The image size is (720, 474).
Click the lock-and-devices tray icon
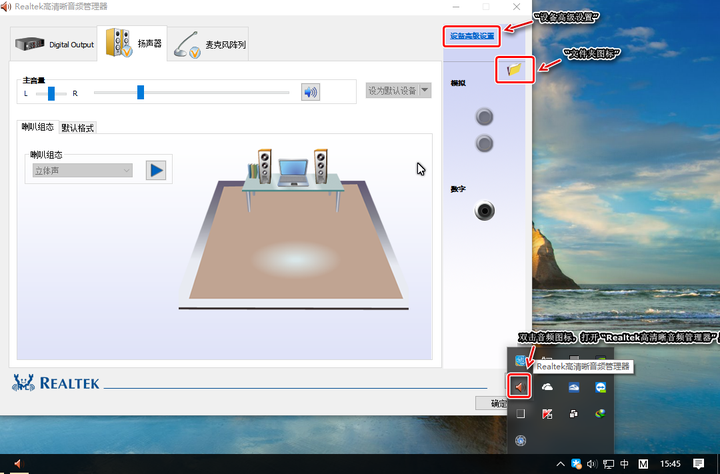click(x=574, y=414)
